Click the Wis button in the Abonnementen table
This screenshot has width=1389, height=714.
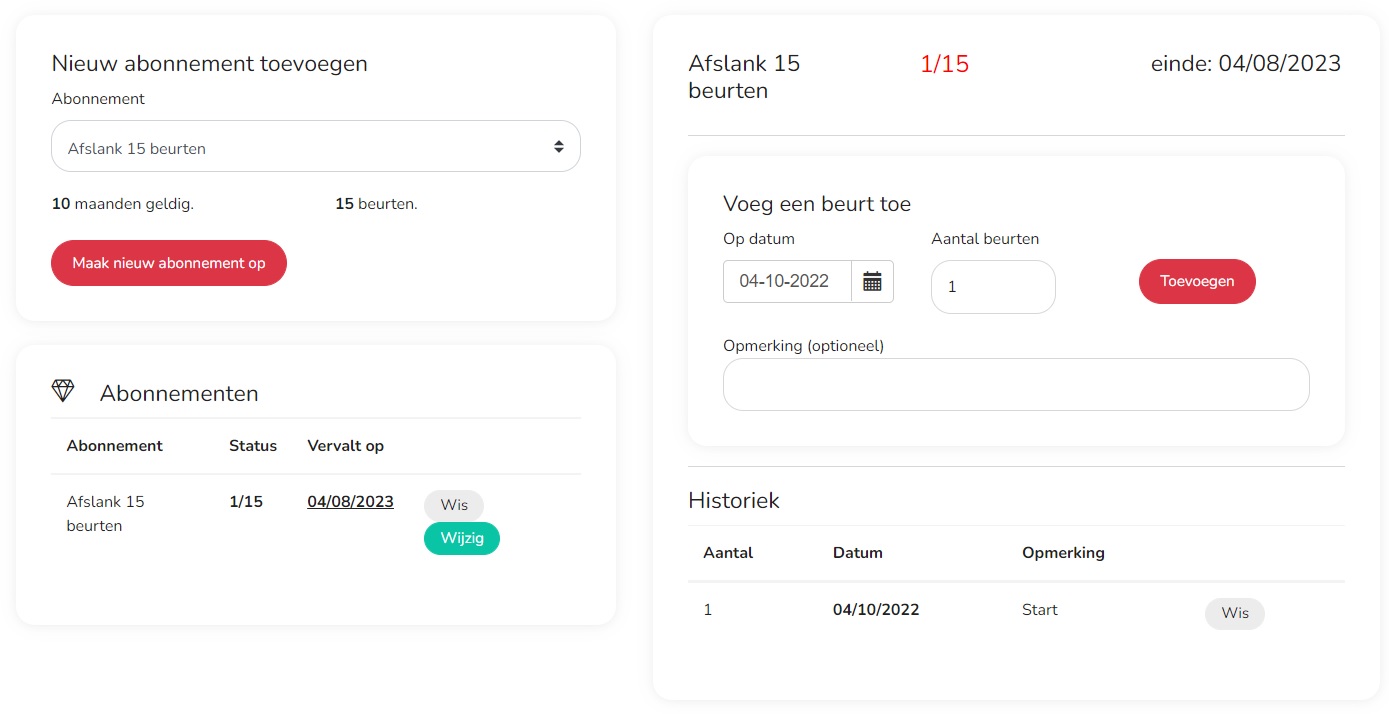point(453,505)
